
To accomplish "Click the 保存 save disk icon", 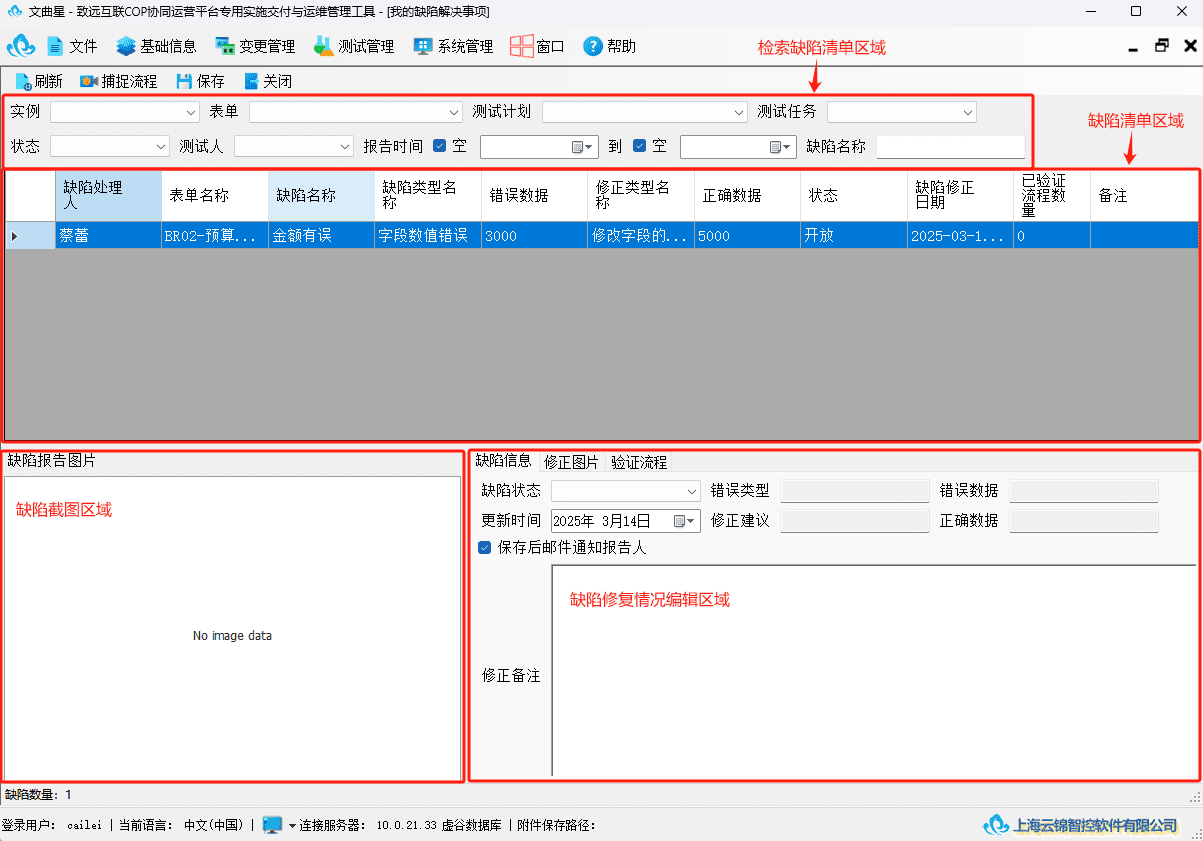I will point(184,82).
